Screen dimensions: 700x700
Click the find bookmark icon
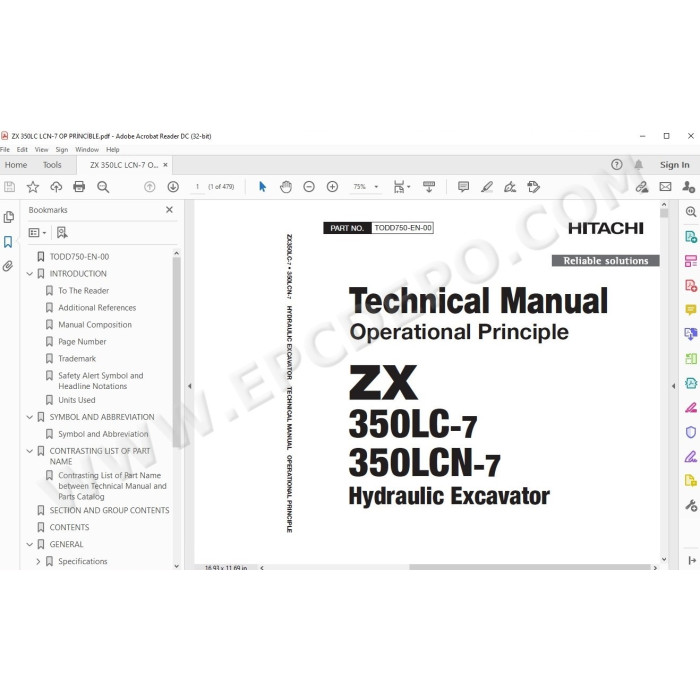(62, 232)
